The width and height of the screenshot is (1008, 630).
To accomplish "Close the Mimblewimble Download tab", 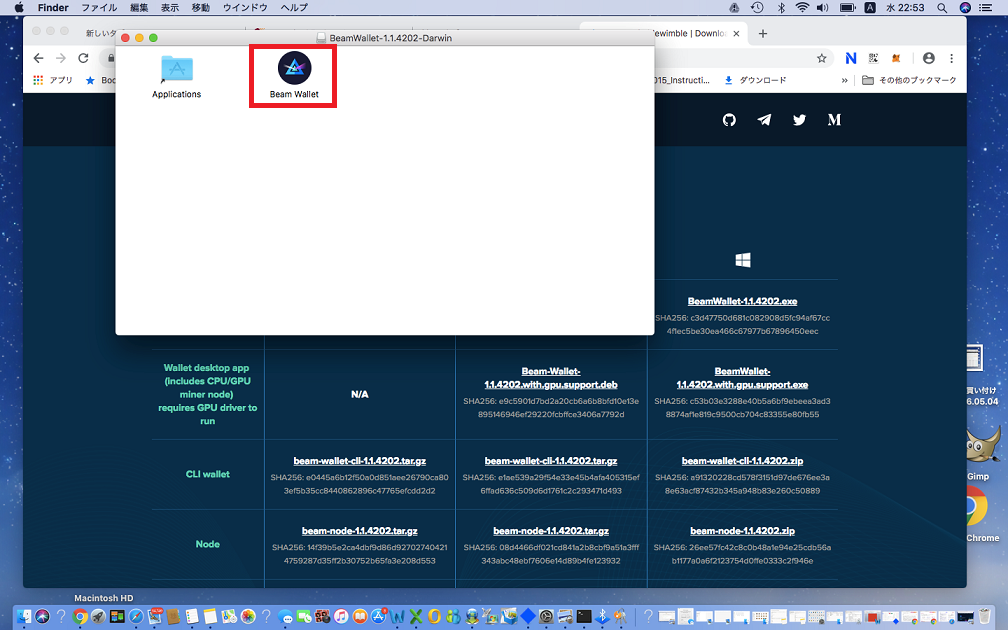I will (x=736, y=33).
